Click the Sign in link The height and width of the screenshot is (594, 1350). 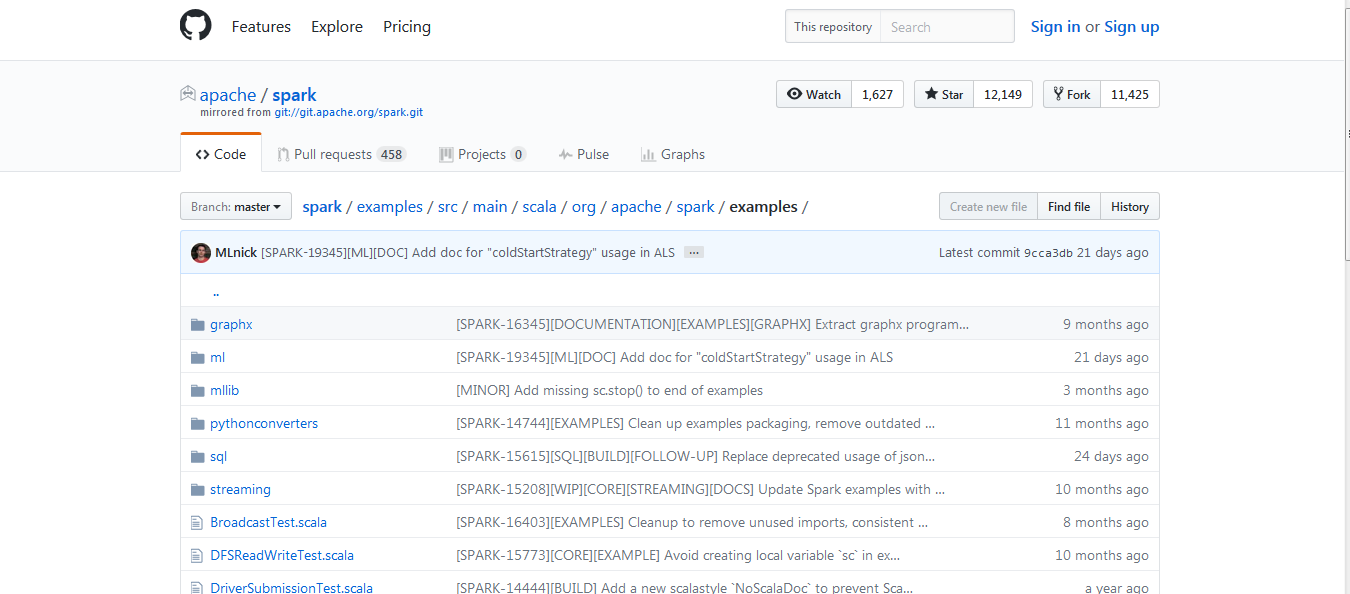click(x=1055, y=27)
